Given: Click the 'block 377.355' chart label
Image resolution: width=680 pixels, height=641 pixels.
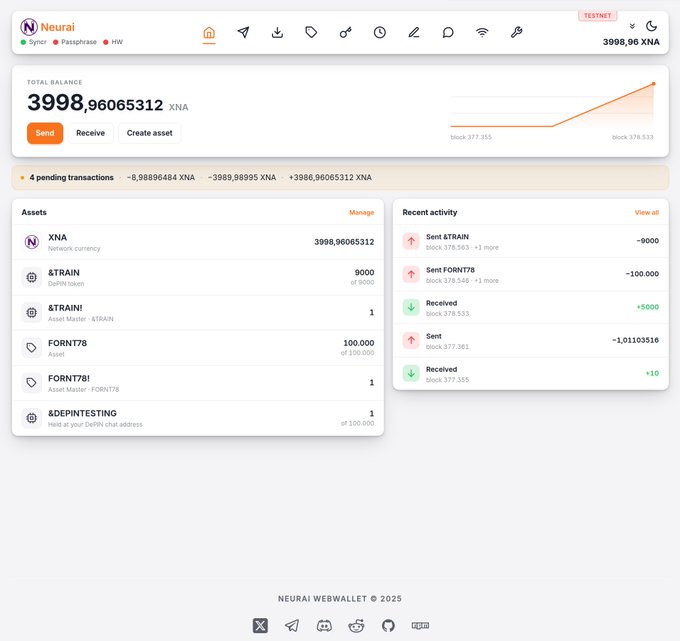Looking at the screenshot, I should 471,137.
